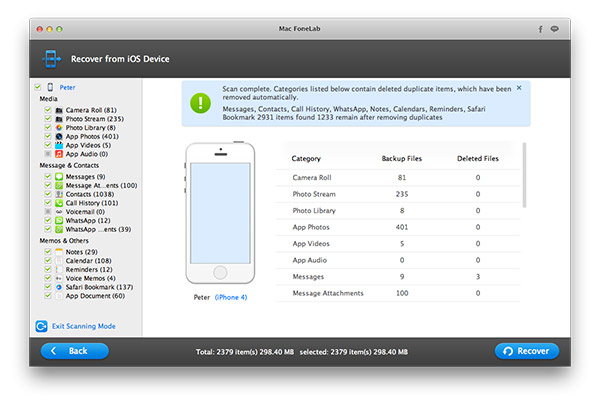Click the Camera Roll icon in sidebar
The image size is (600, 407).
(59, 110)
